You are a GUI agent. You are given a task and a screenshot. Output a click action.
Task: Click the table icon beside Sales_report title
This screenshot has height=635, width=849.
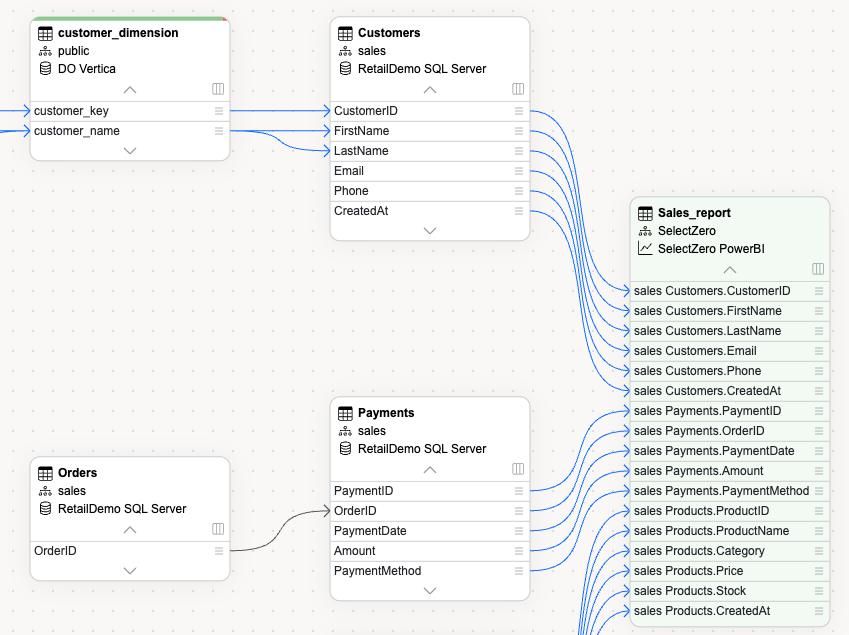pyautogui.click(x=645, y=213)
